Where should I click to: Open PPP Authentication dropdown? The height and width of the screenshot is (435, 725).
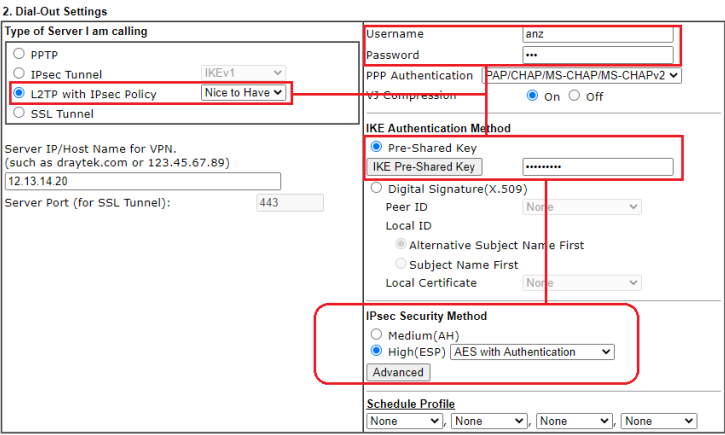tap(581, 75)
